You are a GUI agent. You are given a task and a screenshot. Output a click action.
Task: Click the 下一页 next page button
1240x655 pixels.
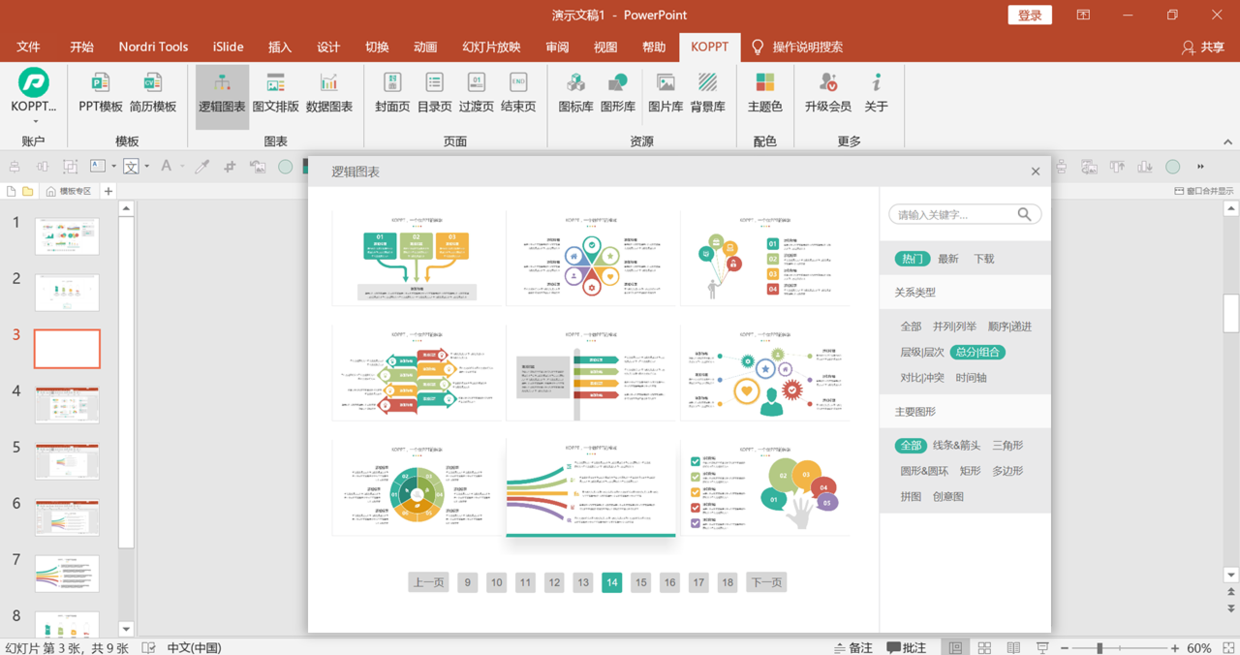[766, 582]
